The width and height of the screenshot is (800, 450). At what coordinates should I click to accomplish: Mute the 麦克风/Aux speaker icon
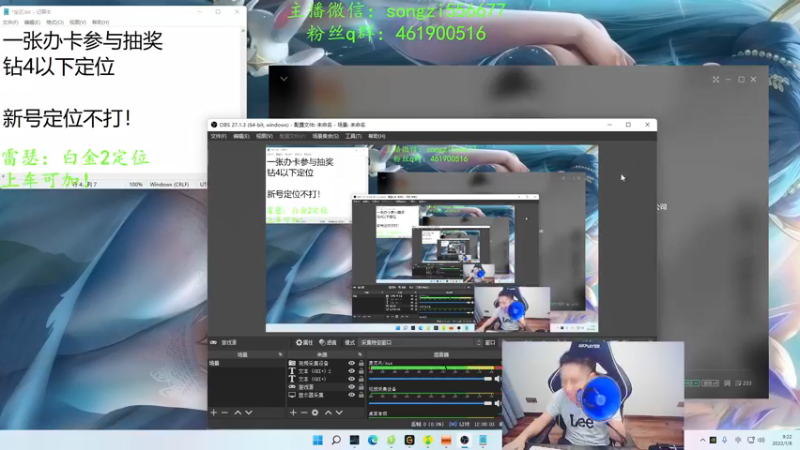pyautogui.click(x=497, y=379)
